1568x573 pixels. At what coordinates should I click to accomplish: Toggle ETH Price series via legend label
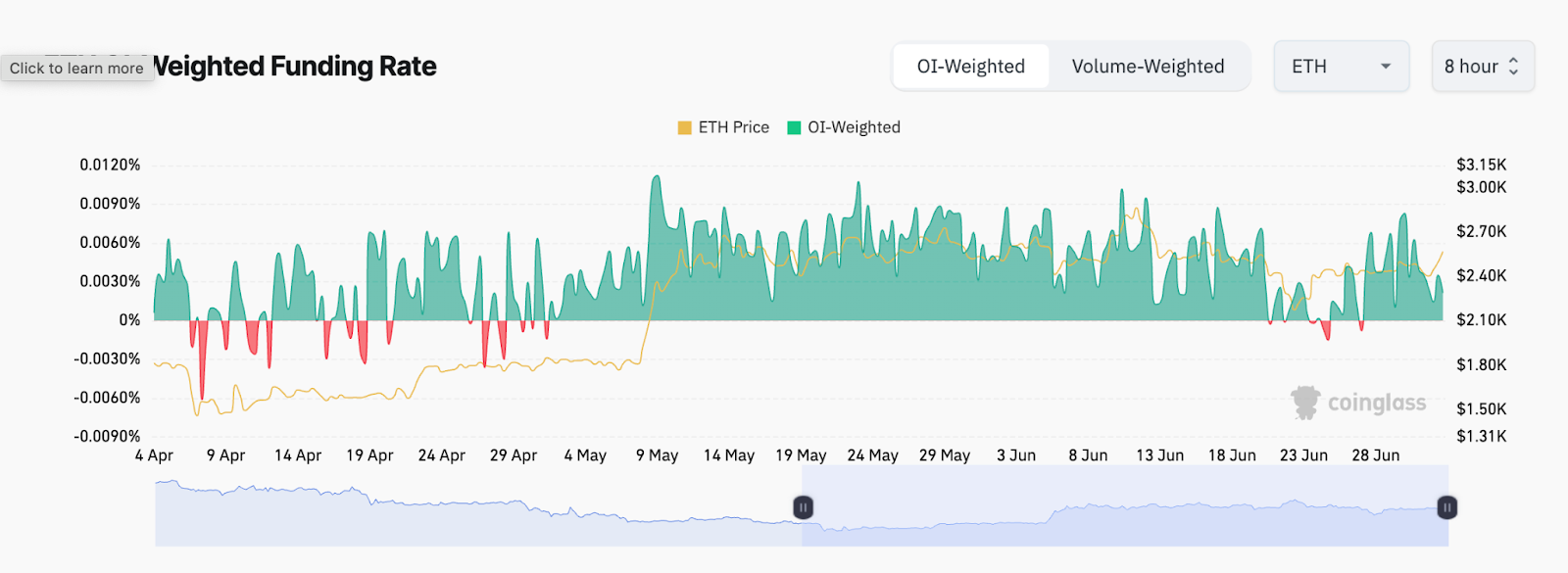[733, 127]
